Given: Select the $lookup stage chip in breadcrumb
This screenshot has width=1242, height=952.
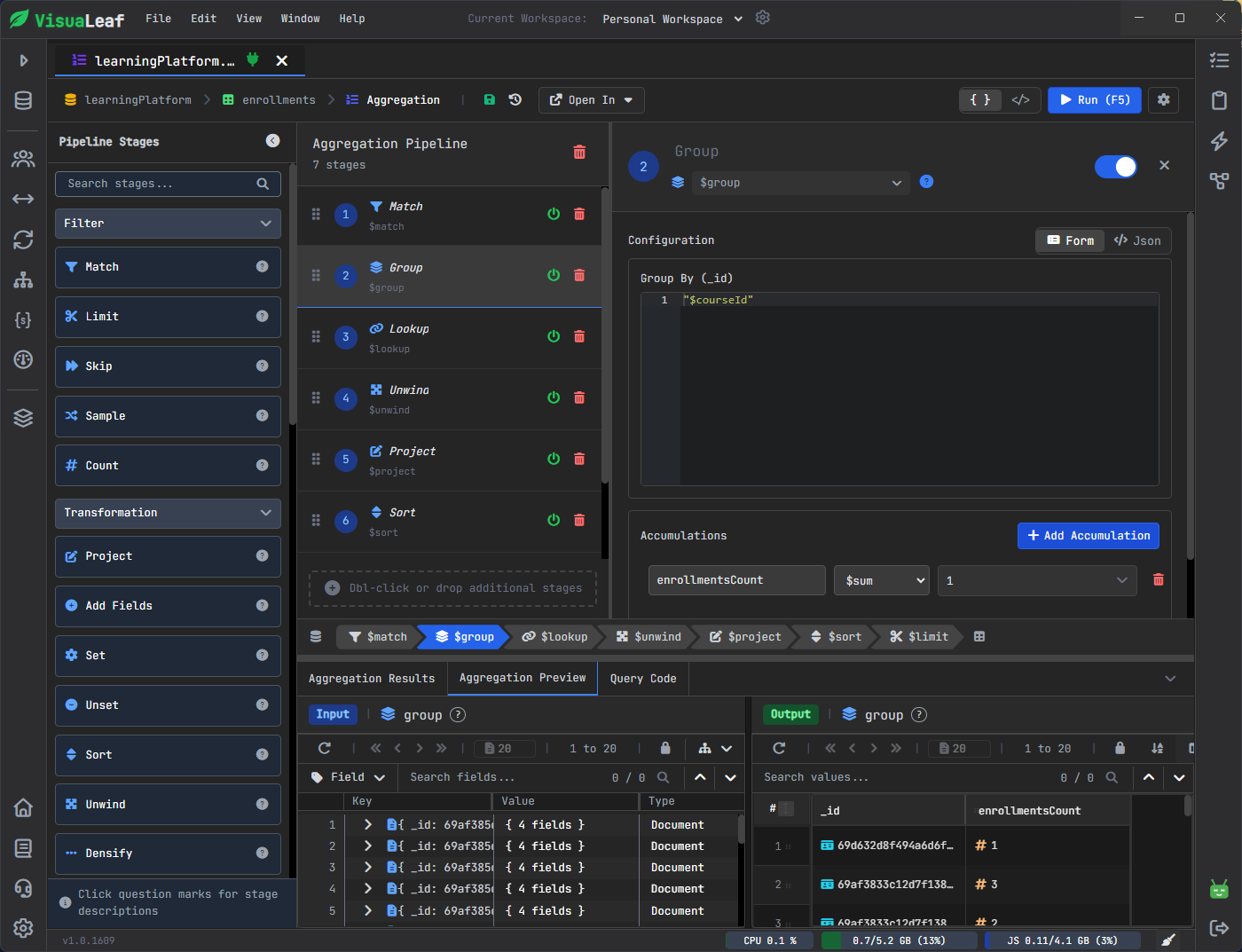Looking at the screenshot, I should click(x=555, y=636).
